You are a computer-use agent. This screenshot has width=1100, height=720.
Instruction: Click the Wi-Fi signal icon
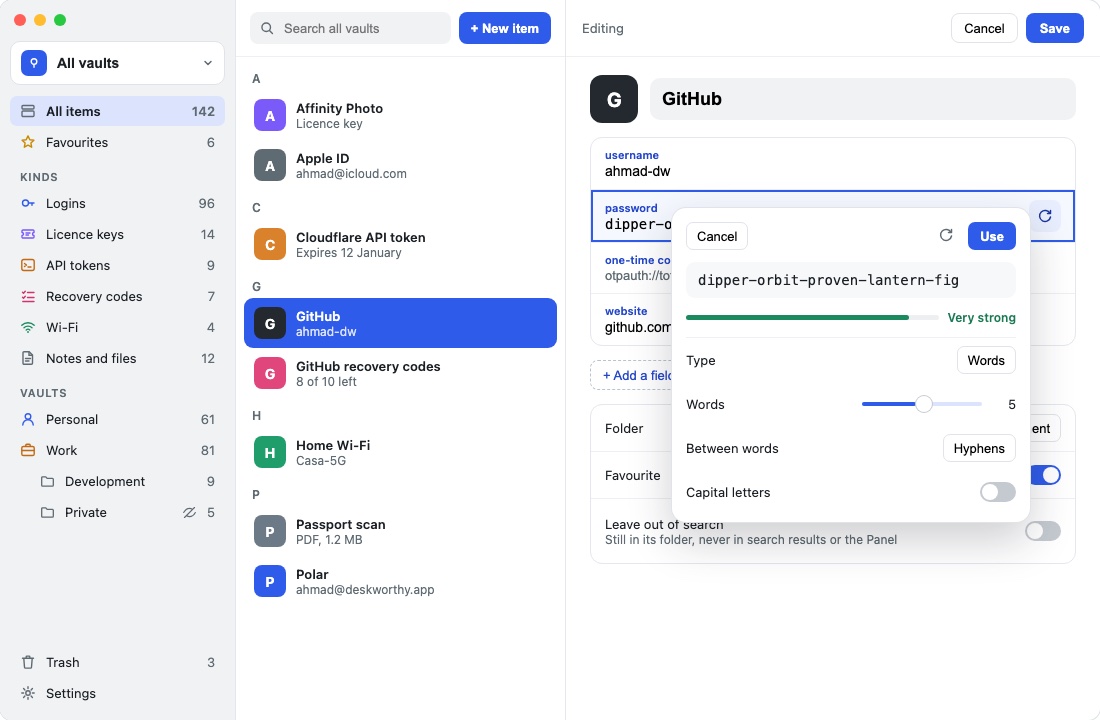28,327
